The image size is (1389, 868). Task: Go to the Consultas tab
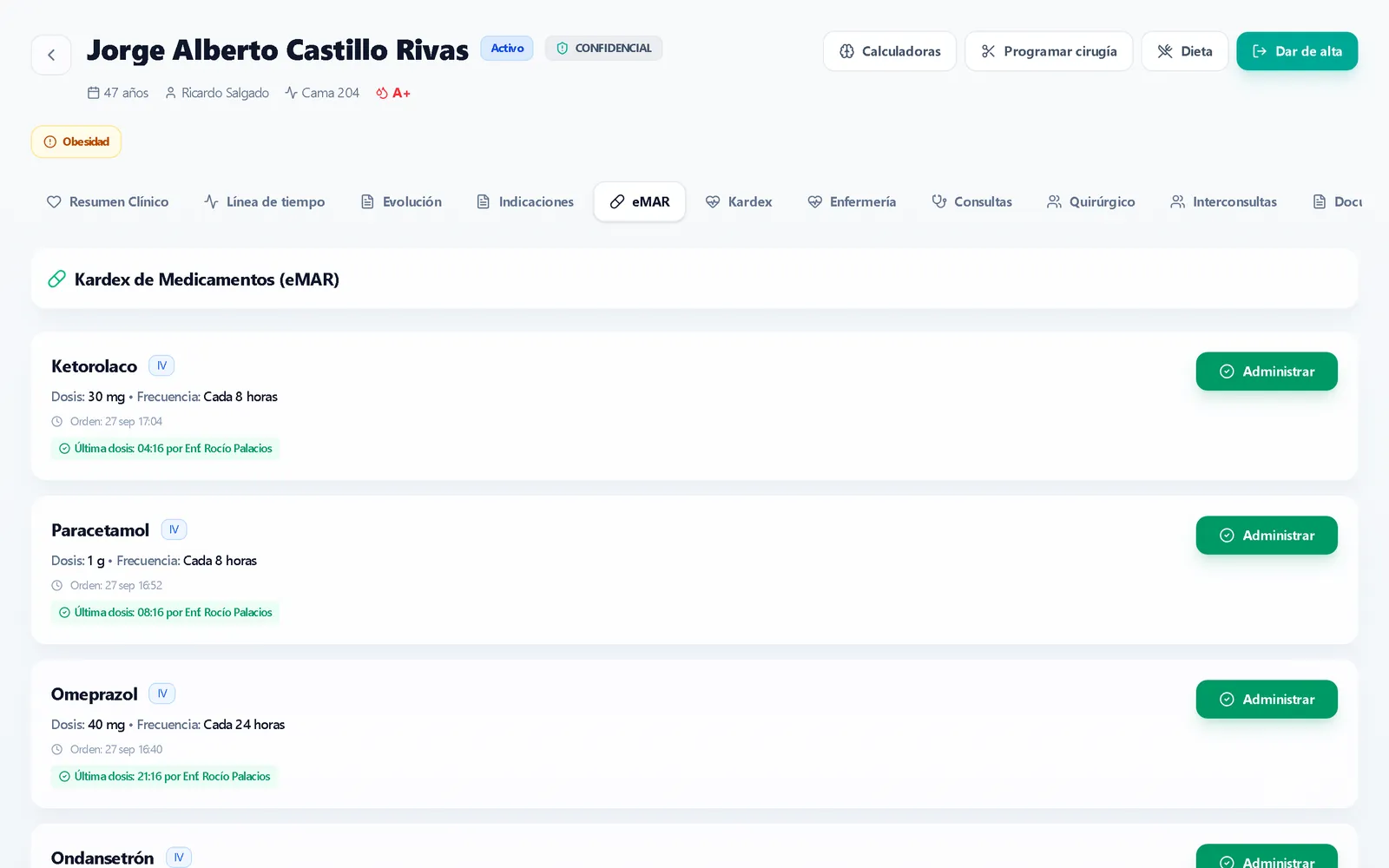click(x=972, y=201)
